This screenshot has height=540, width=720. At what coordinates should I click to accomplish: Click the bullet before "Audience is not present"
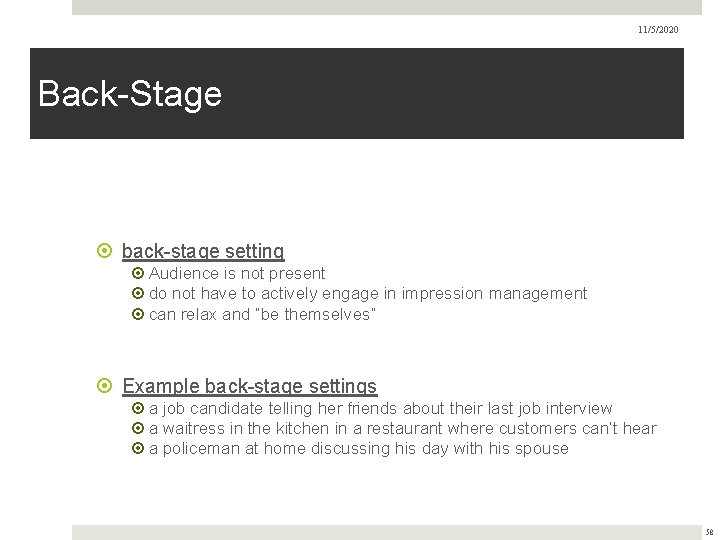pyautogui.click(x=138, y=274)
